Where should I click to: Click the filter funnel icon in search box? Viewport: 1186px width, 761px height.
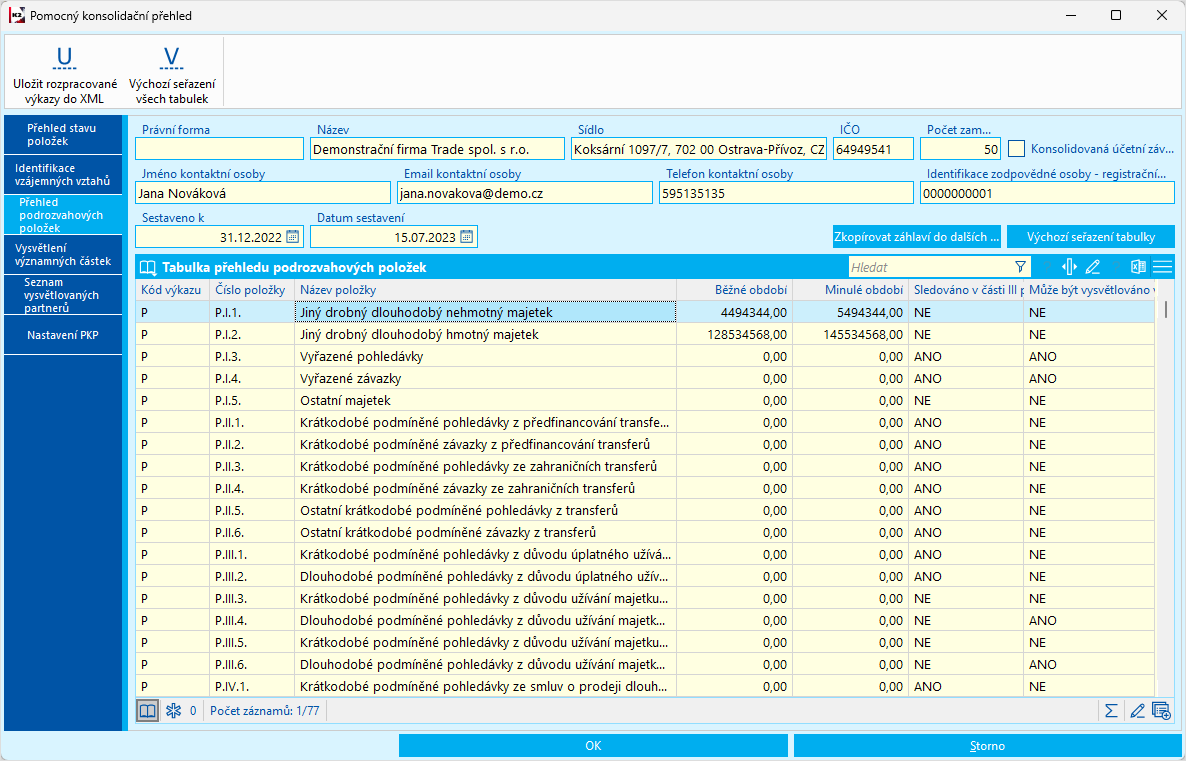1020,267
